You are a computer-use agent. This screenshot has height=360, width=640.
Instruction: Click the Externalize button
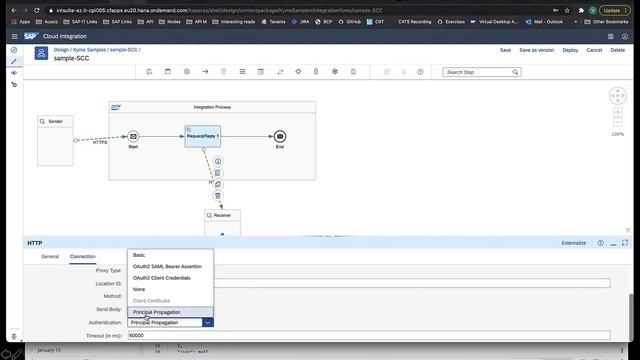573,243
